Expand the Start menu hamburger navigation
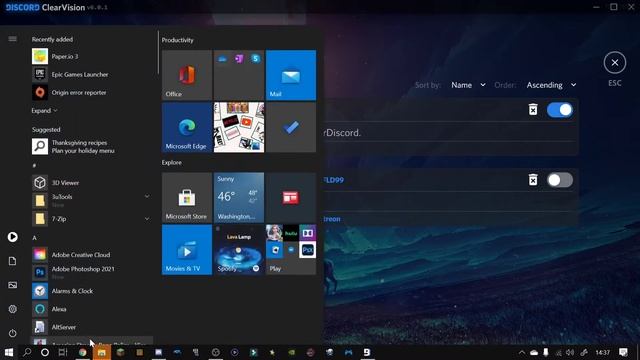Screen dimensions: 640x360 tap(13, 39)
